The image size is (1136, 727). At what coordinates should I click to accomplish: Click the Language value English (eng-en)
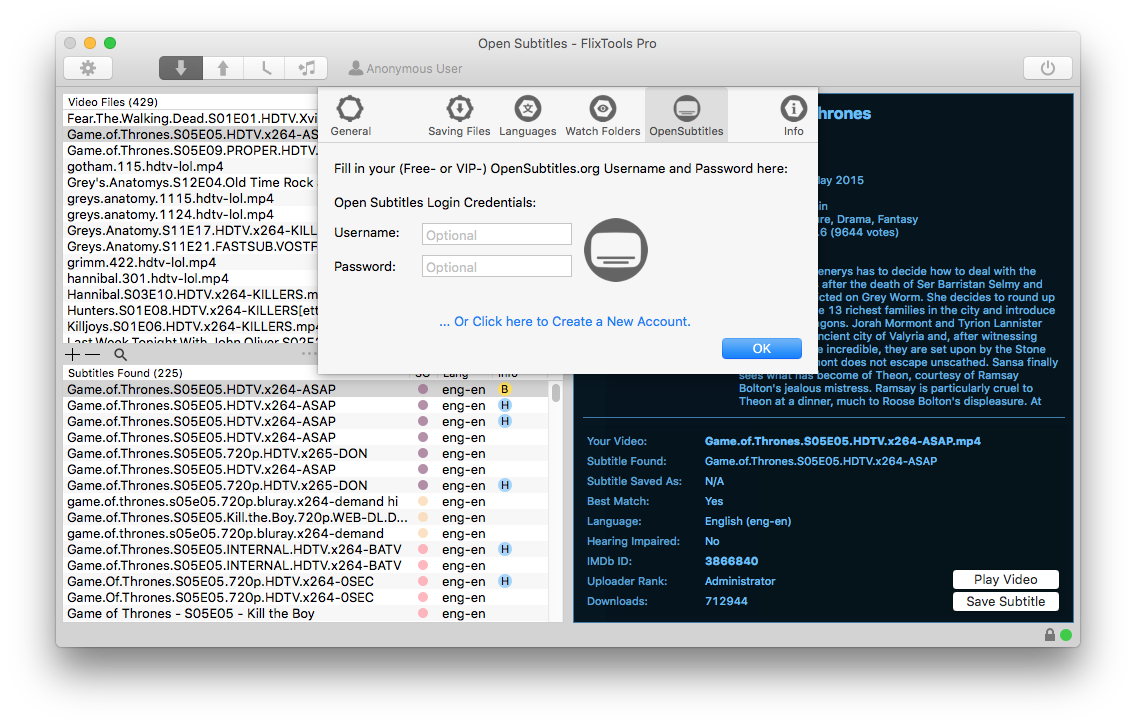748,521
